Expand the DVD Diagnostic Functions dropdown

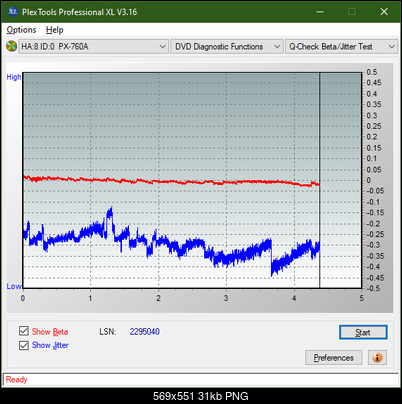227,47
